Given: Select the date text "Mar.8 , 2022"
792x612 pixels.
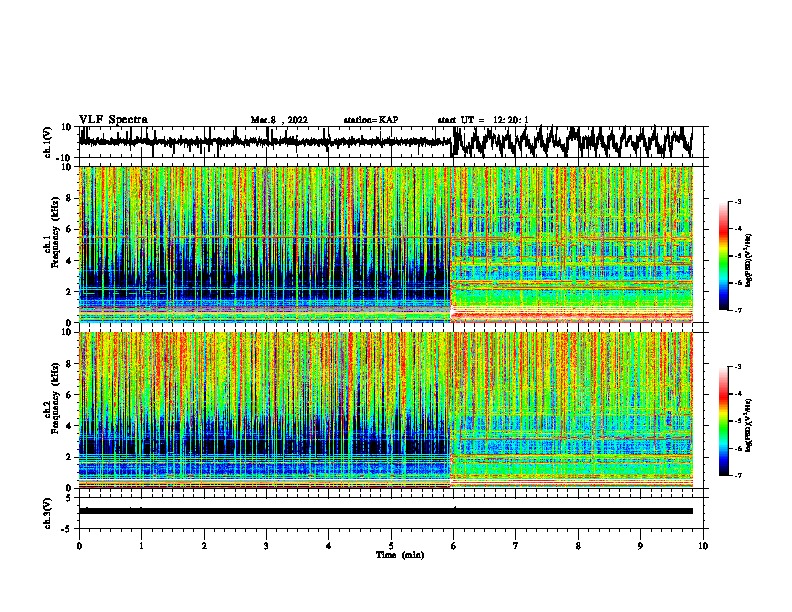Looking at the screenshot, I should click(279, 120).
